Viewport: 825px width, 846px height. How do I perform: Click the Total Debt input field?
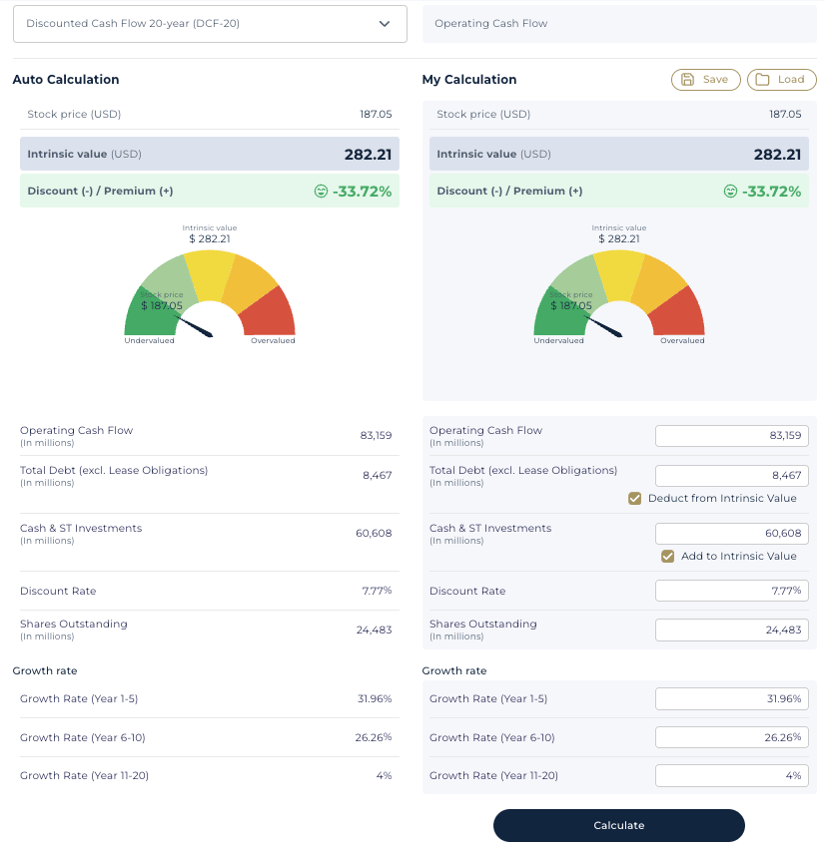tap(731, 475)
